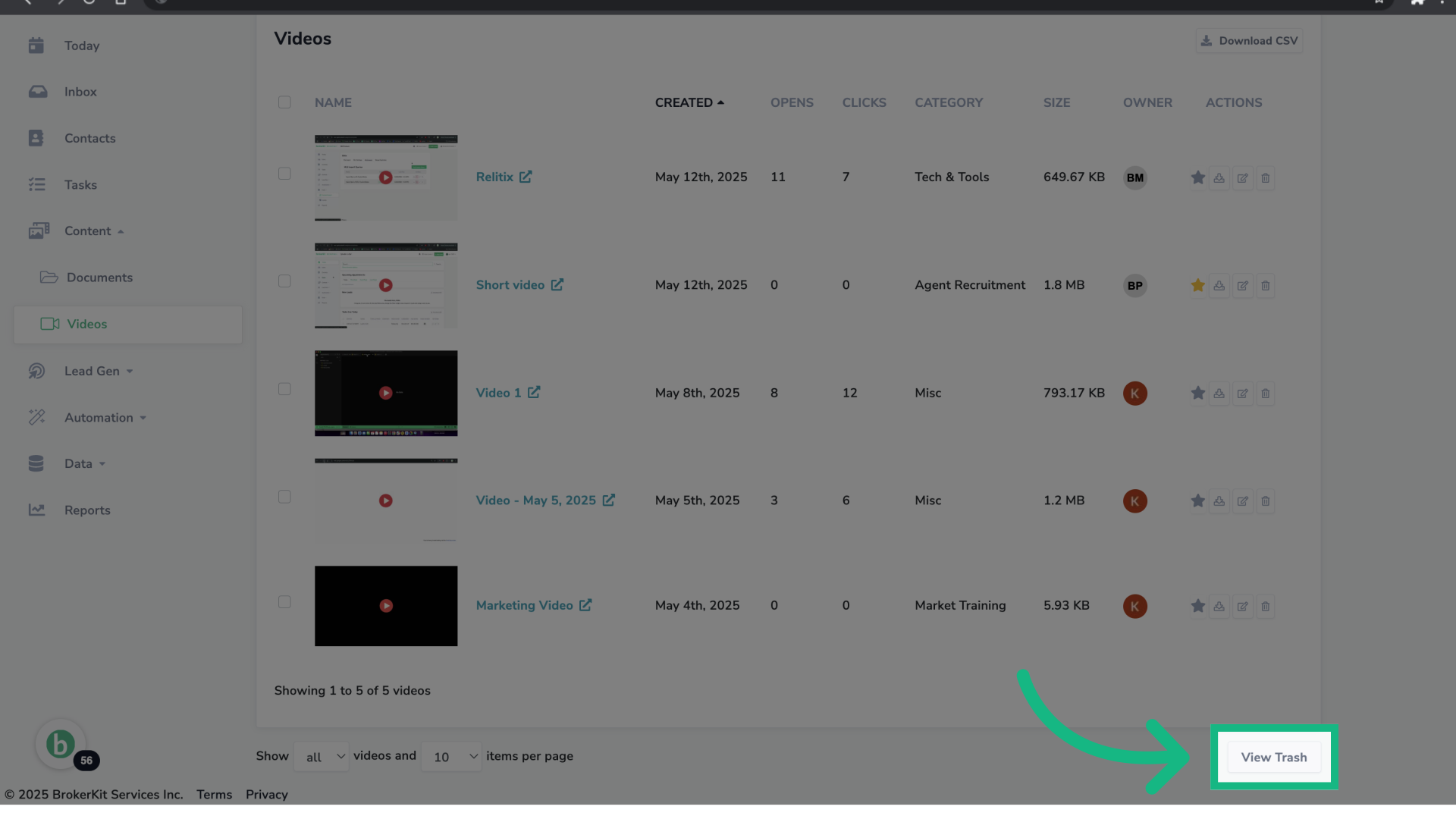The height and width of the screenshot is (819, 1456).
Task: Edit the Relitix video details
Action: click(1242, 178)
